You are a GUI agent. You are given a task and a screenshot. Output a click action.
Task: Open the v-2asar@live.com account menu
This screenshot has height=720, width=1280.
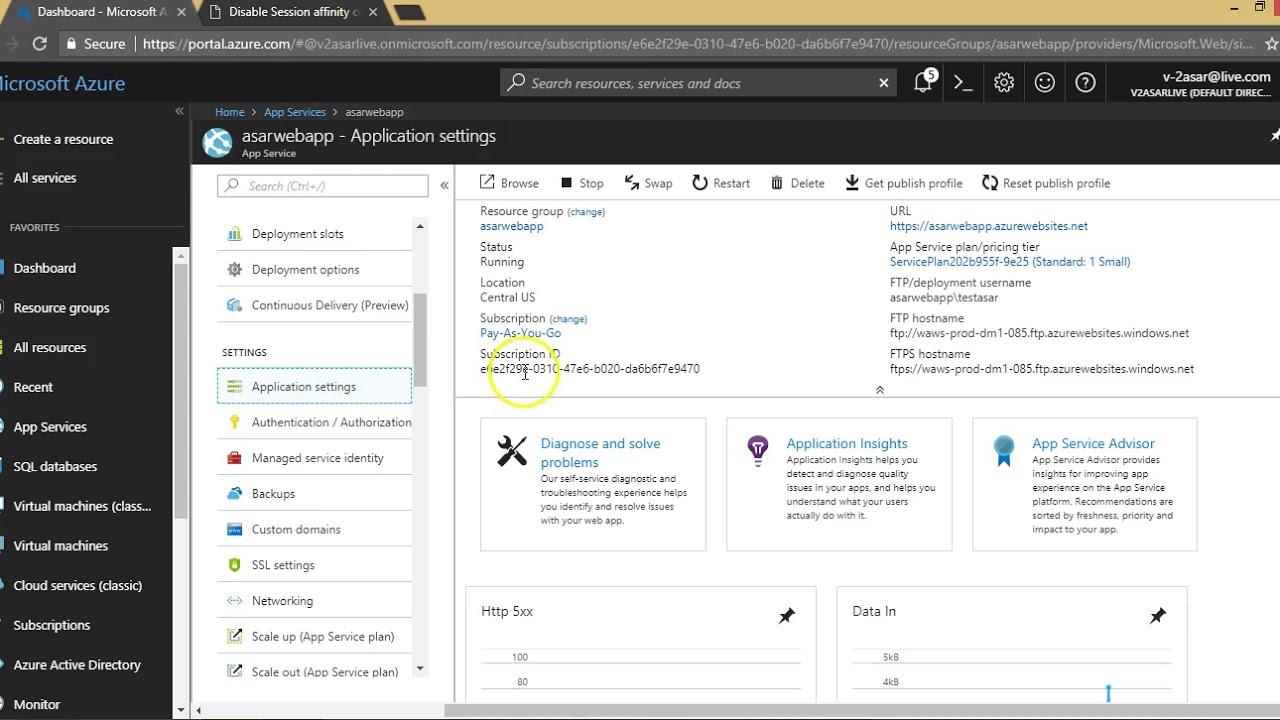pos(1200,84)
